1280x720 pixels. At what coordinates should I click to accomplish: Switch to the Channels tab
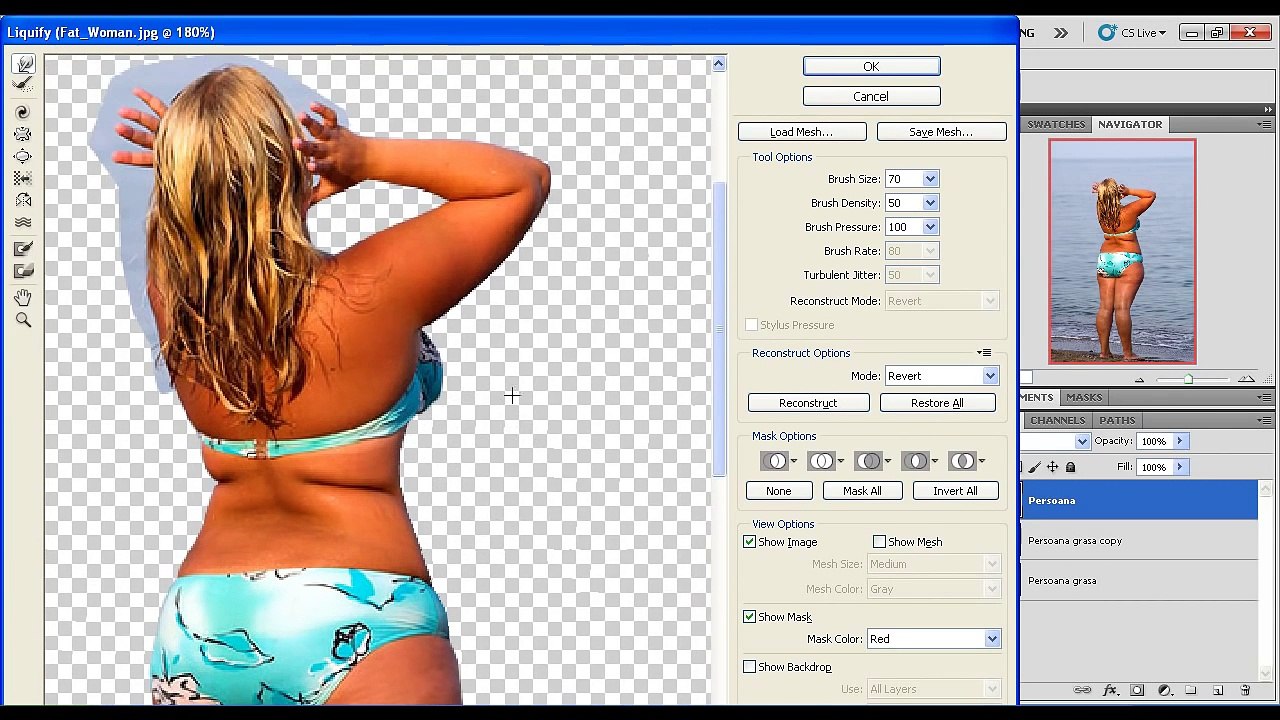[x=1057, y=420]
